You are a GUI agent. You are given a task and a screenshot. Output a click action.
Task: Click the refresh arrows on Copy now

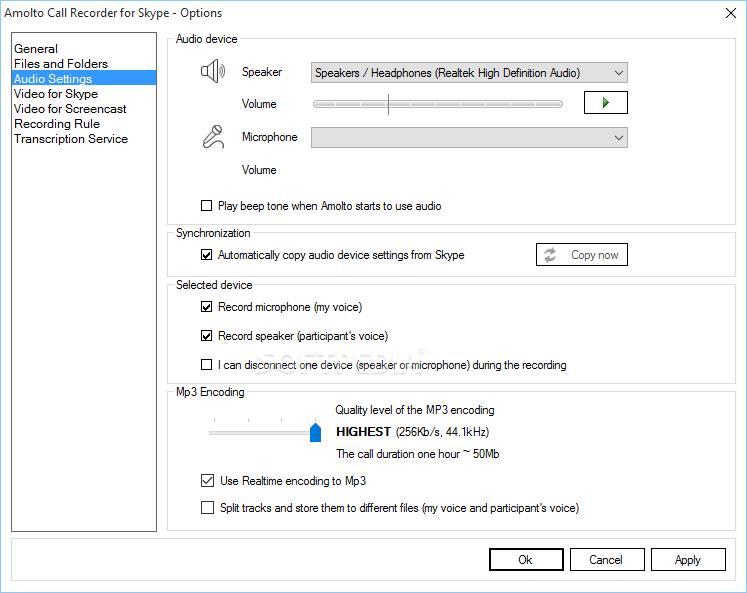tap(550, 255)
